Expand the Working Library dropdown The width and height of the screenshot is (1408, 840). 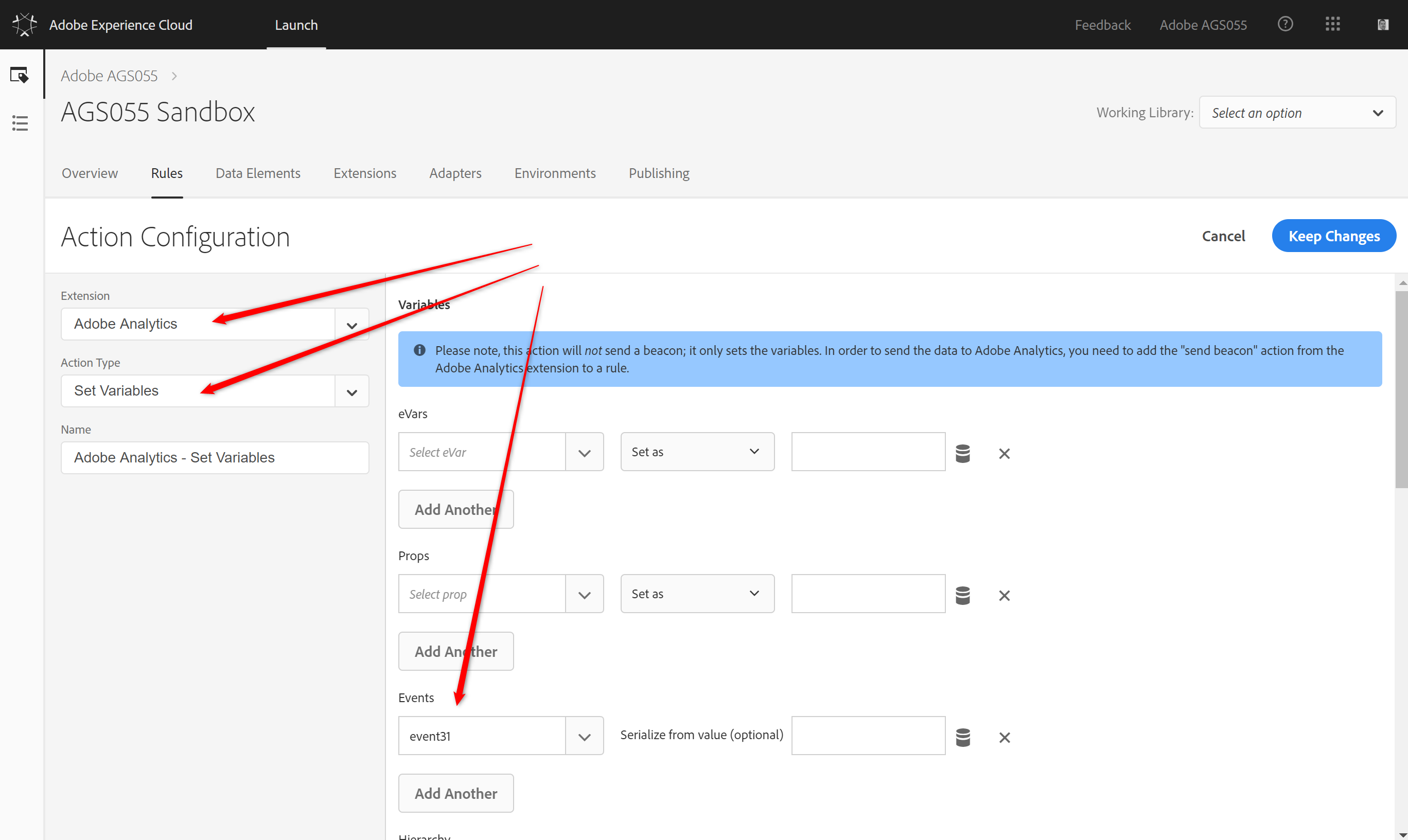[x=1297, y=113]
